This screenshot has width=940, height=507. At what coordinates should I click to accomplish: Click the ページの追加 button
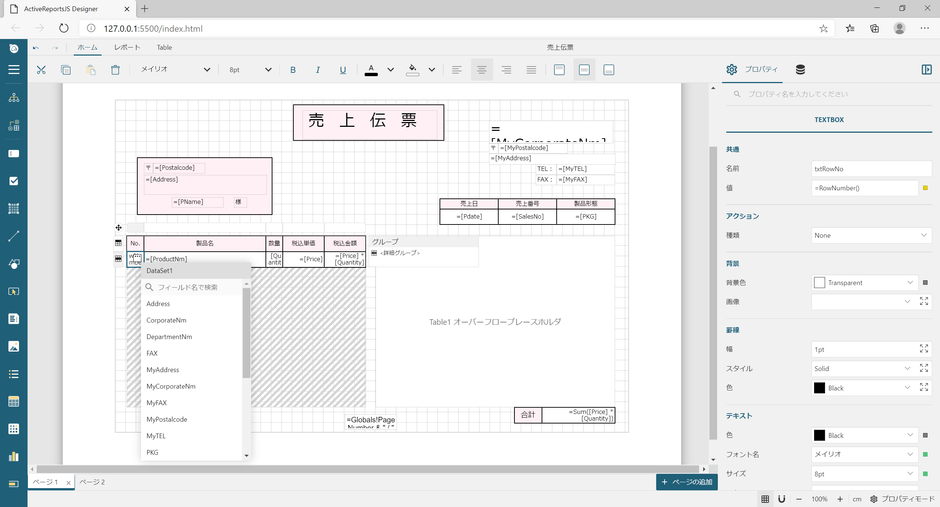pyautogui.click(x=686, y=482)
